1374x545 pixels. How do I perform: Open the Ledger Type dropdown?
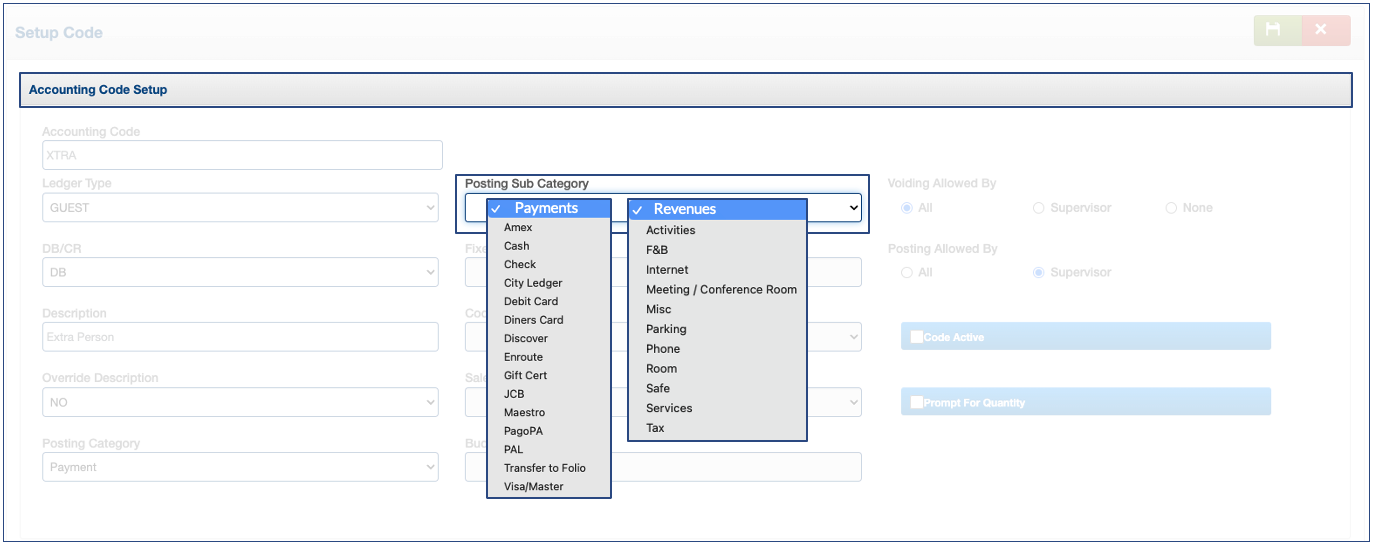[240, 208]
